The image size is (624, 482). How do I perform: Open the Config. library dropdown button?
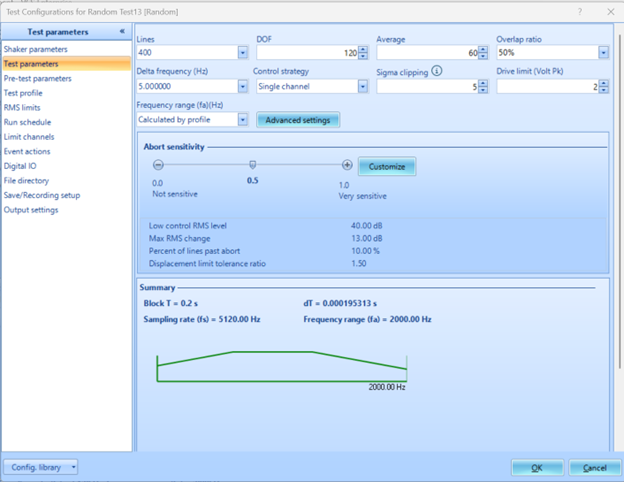click(x=41, y=467)
